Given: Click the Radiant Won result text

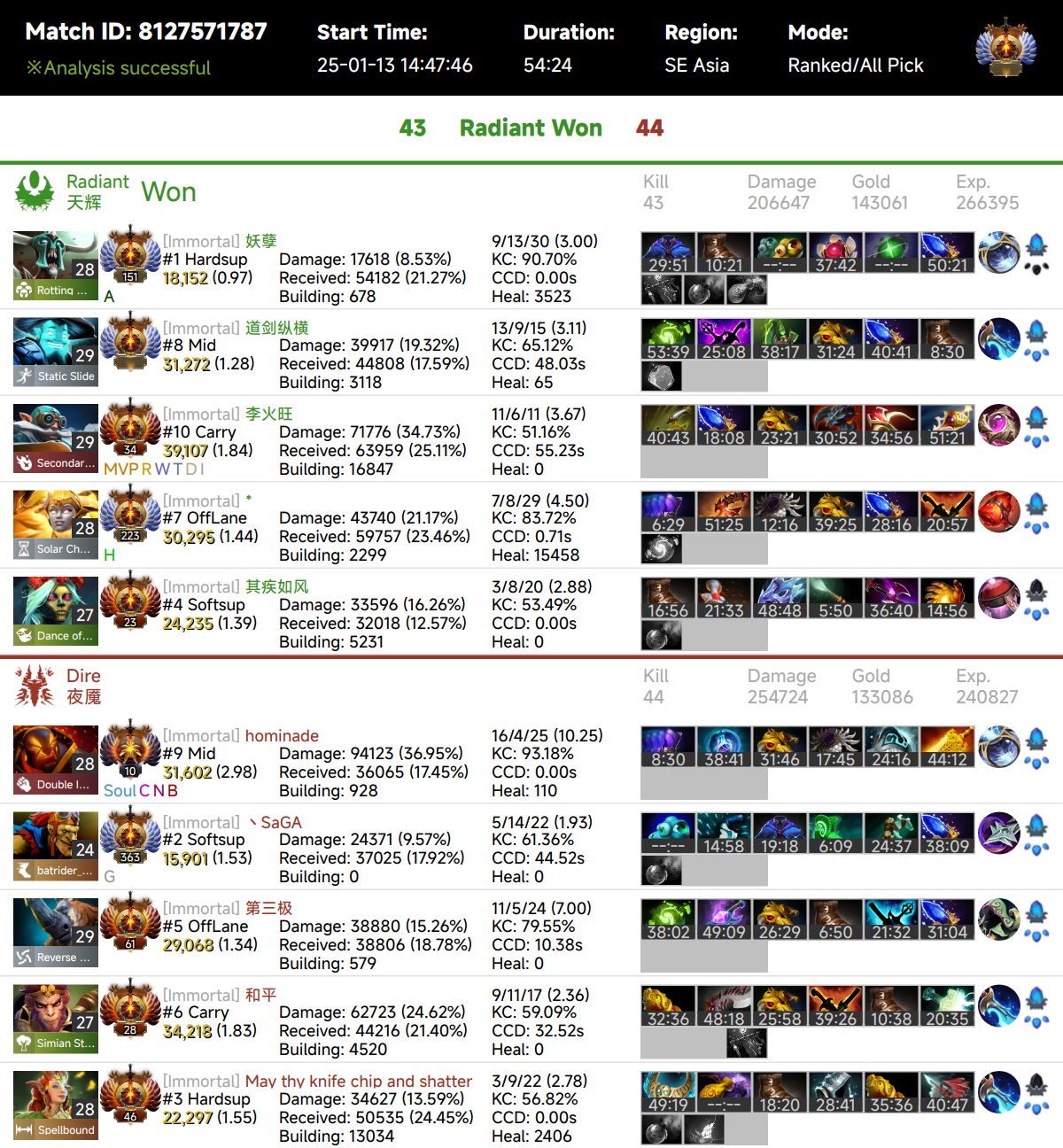Looking at the screenshot, I should [531, 128].
